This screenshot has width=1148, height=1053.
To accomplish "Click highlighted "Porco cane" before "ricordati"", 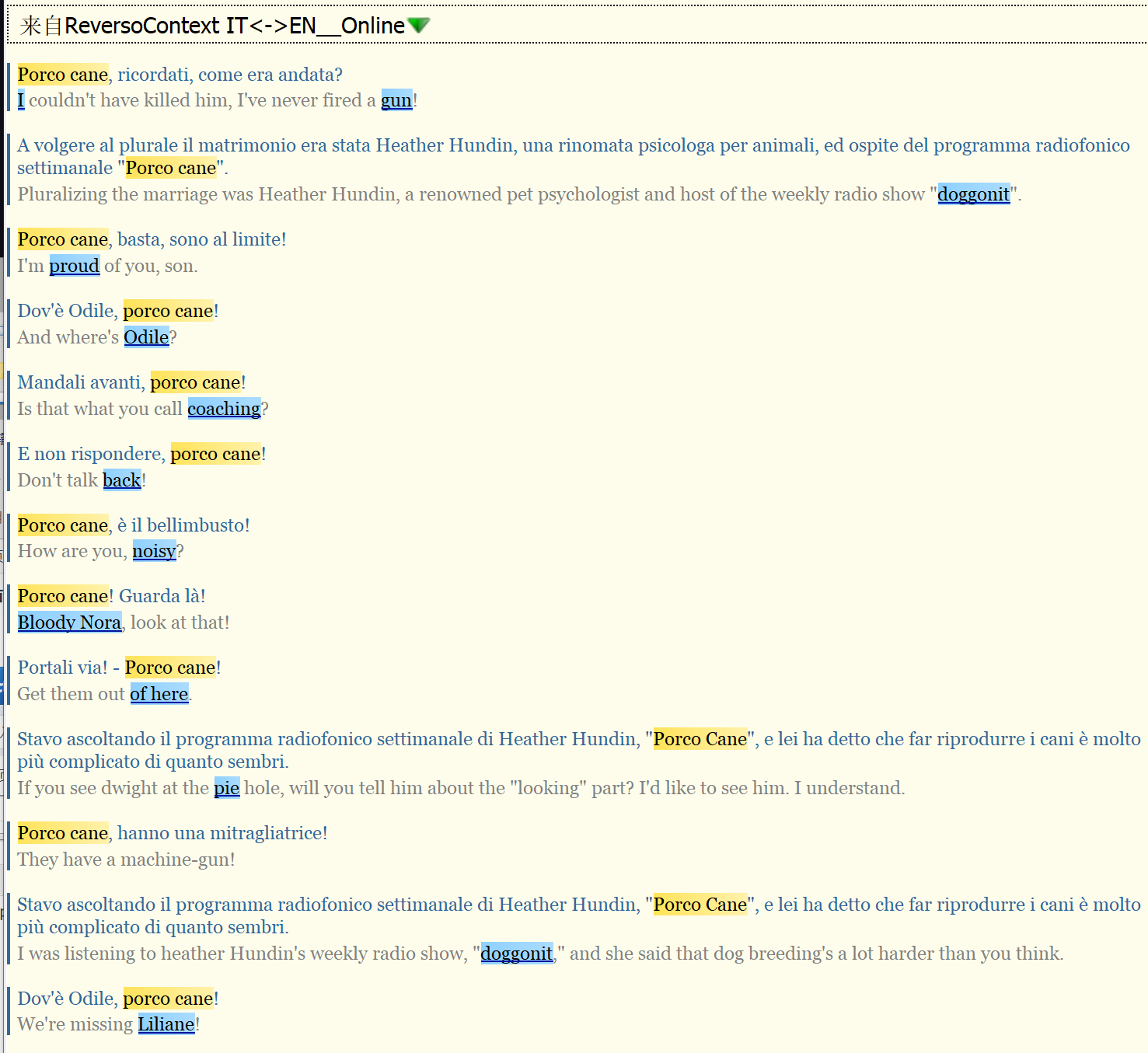I will point(63,75).
